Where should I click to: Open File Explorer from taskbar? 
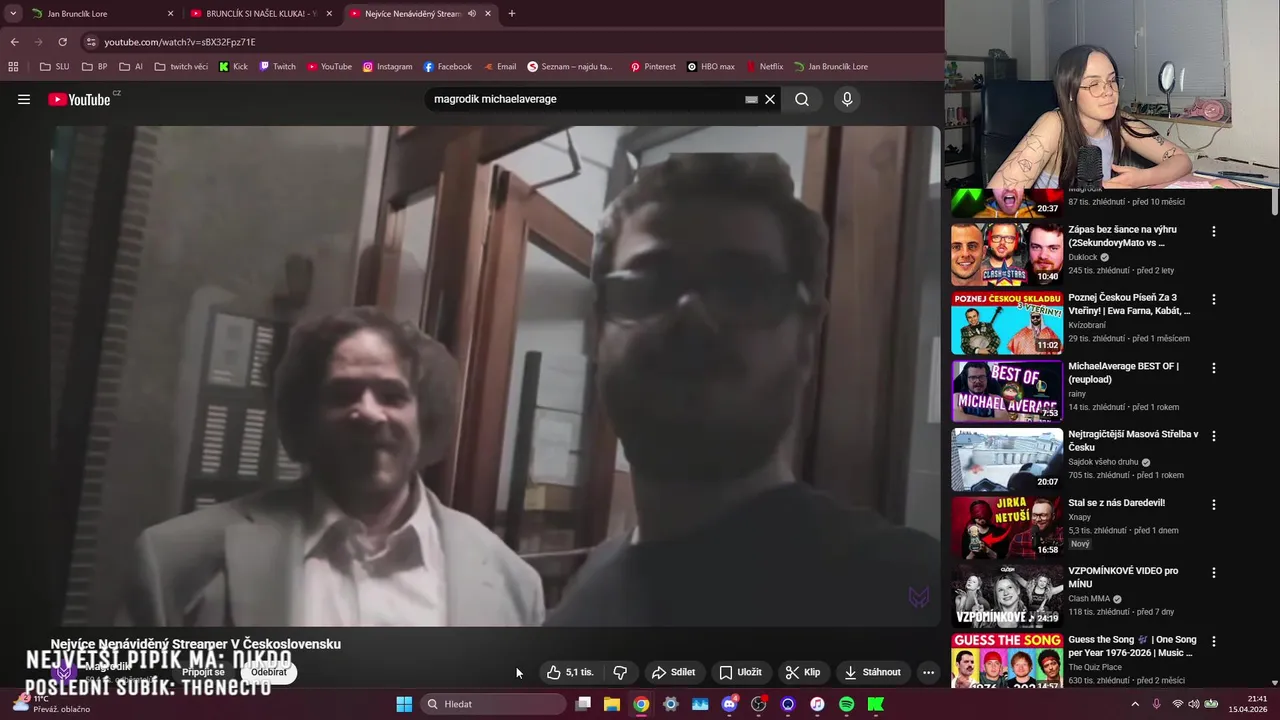pyautogui.click(x=611, y=704)
